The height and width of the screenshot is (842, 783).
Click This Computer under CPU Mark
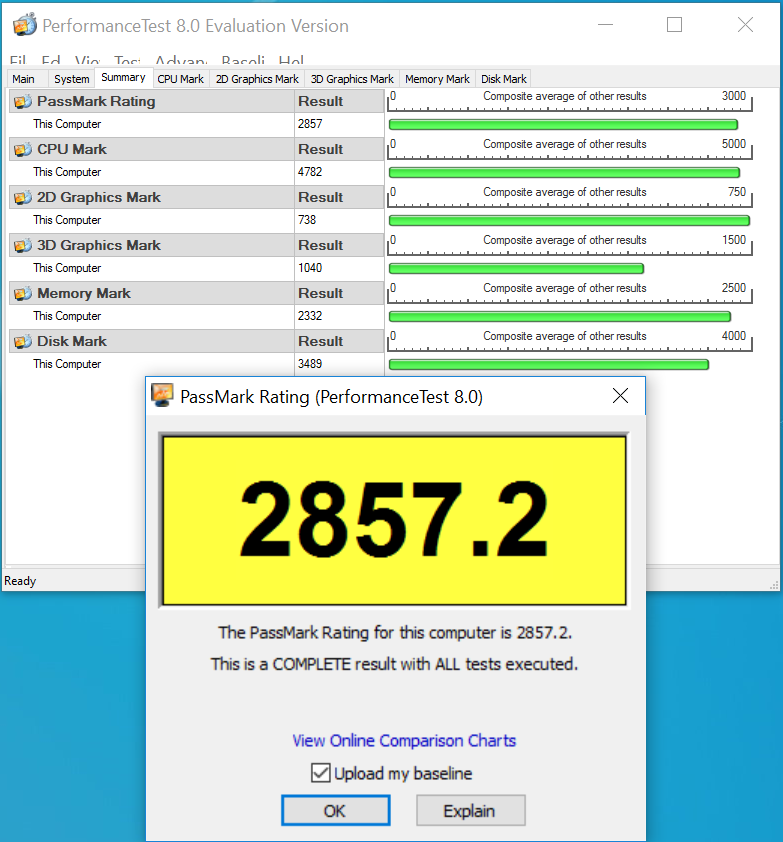tap(67, 172)
